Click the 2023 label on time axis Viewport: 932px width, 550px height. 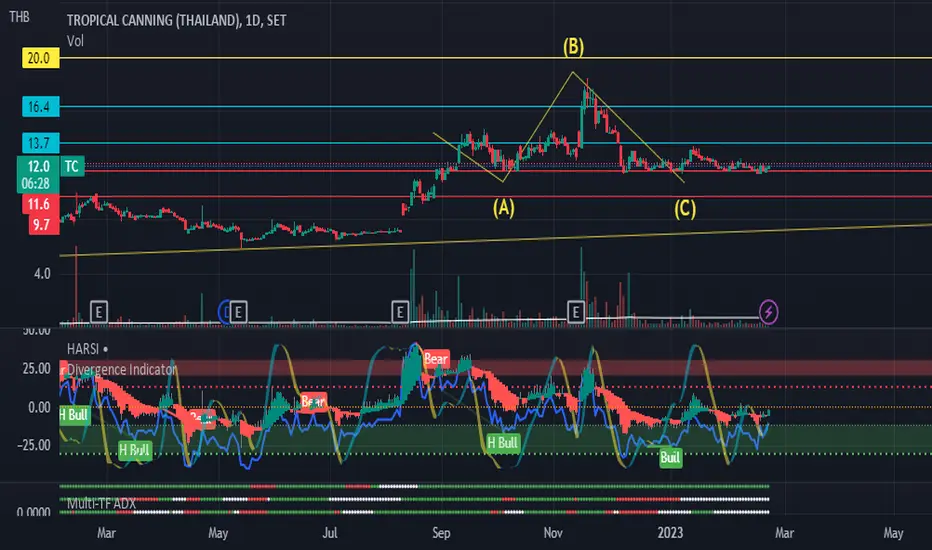[x=670, y=533]
